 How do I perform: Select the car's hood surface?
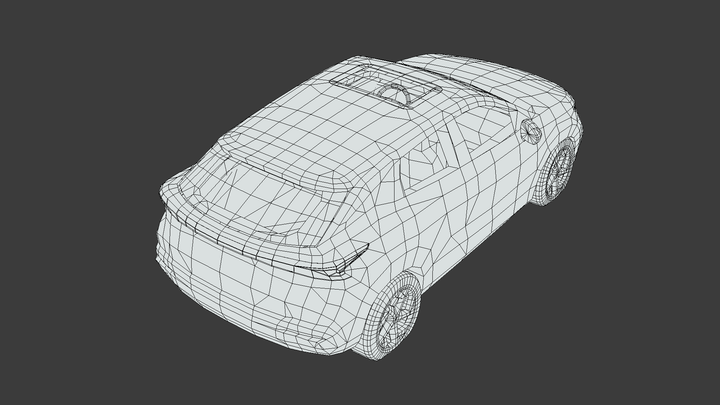click(x=487, y=78)
